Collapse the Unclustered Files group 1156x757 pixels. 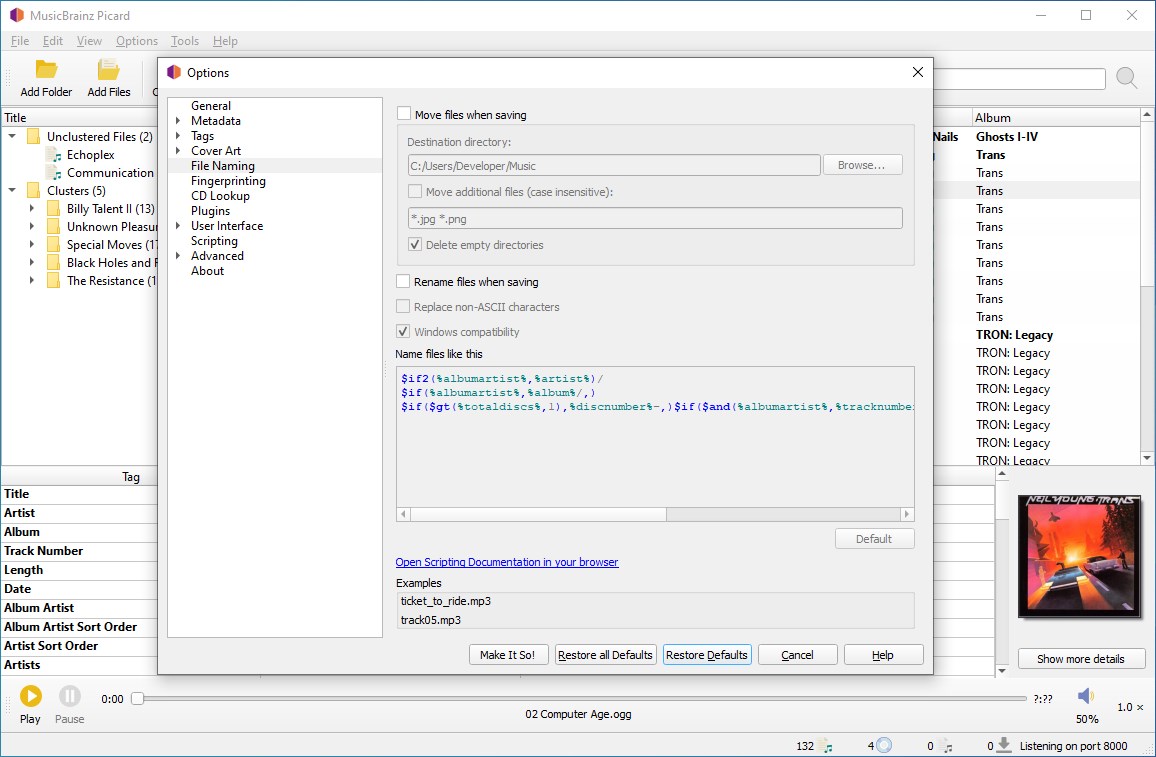click(x=10, y=136)
